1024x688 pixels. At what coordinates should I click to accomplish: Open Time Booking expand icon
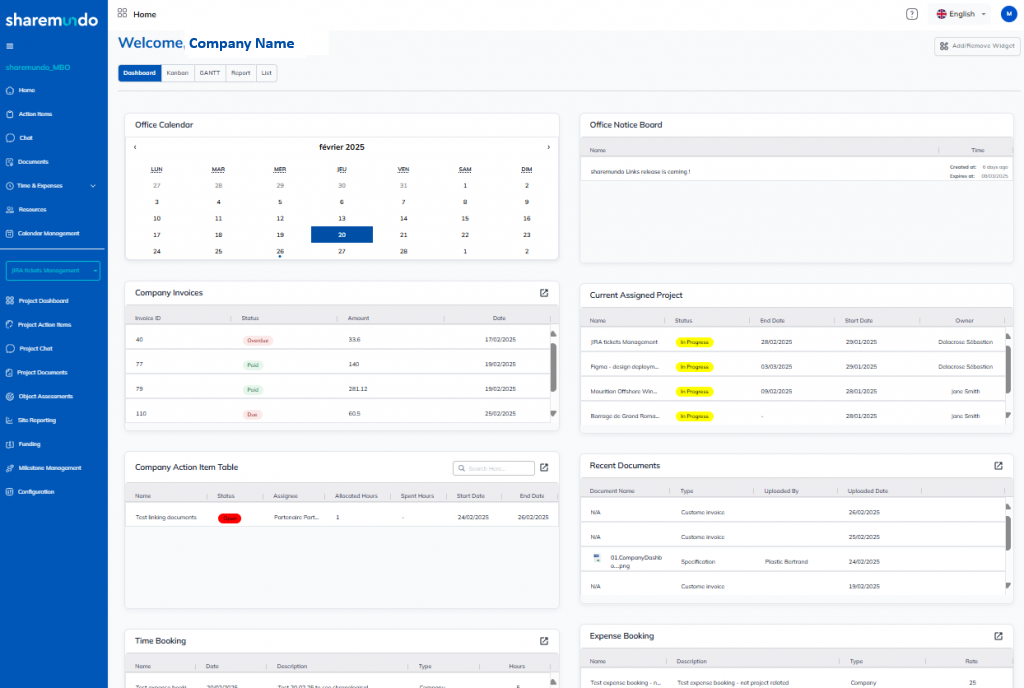pos(544,641)
